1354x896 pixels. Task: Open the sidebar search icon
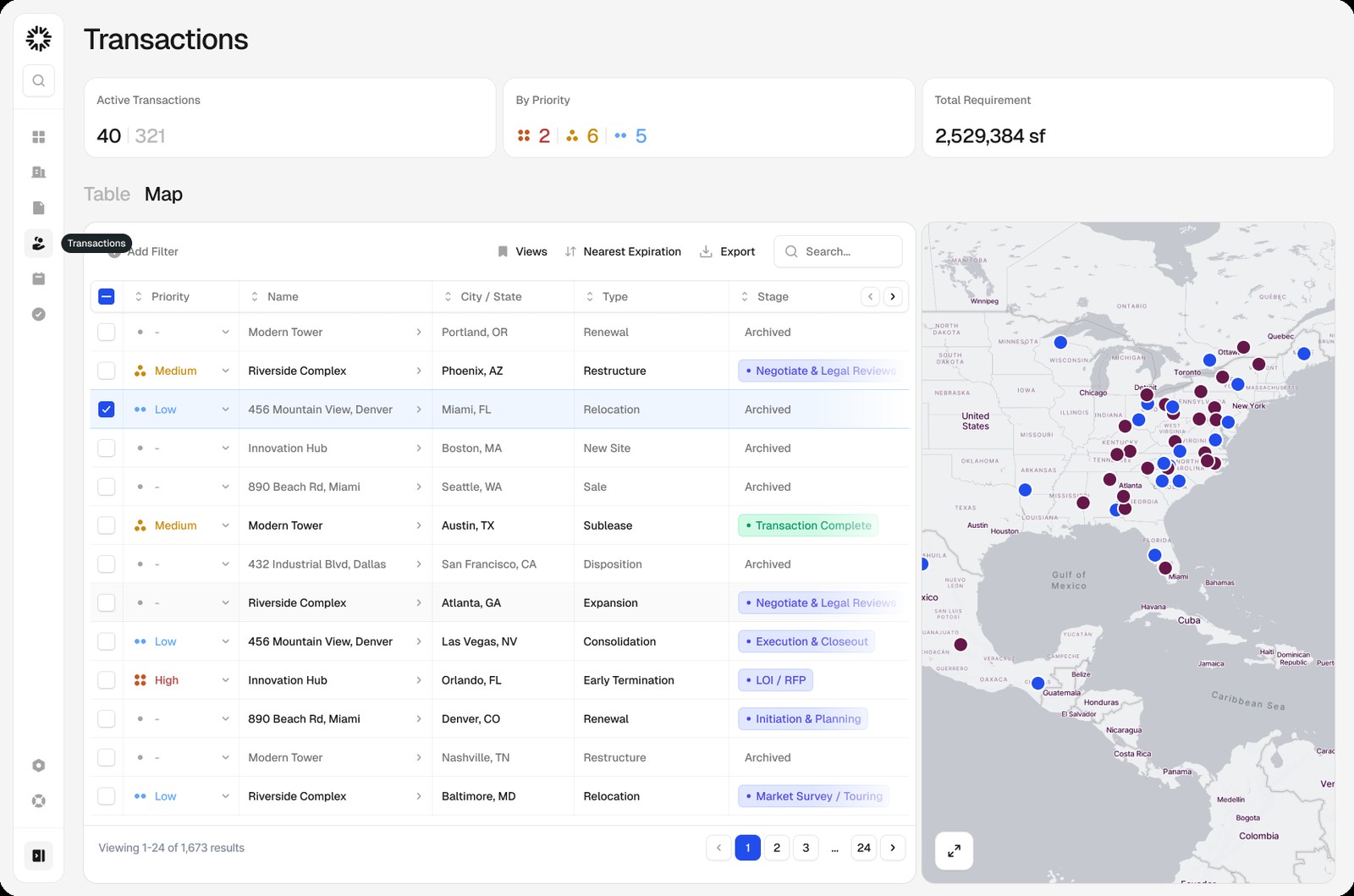[38, 80]
